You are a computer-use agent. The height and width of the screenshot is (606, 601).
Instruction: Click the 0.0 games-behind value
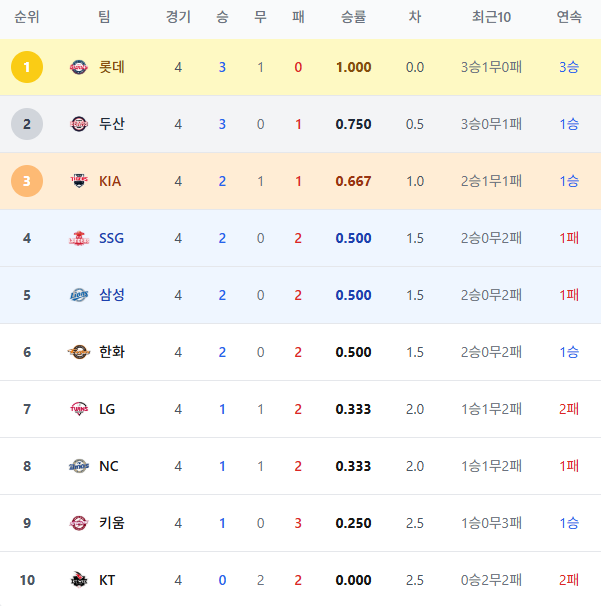click(415, 67)
